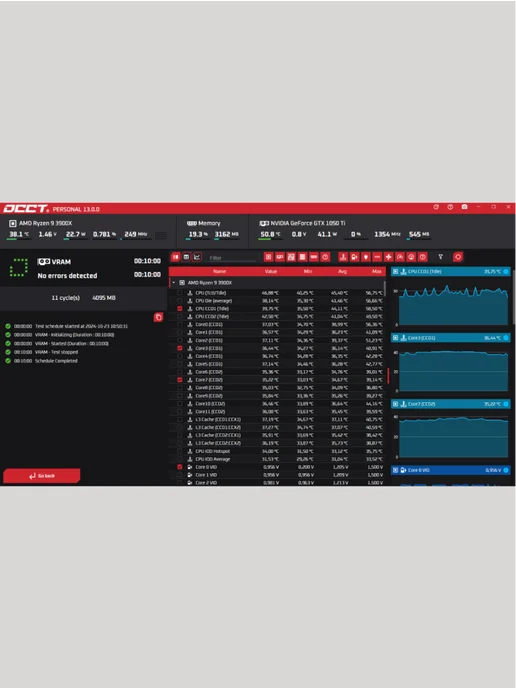Select the CPU IOD Hotspot row
This screenshot has width=516, height=688.
coord(277,452)
